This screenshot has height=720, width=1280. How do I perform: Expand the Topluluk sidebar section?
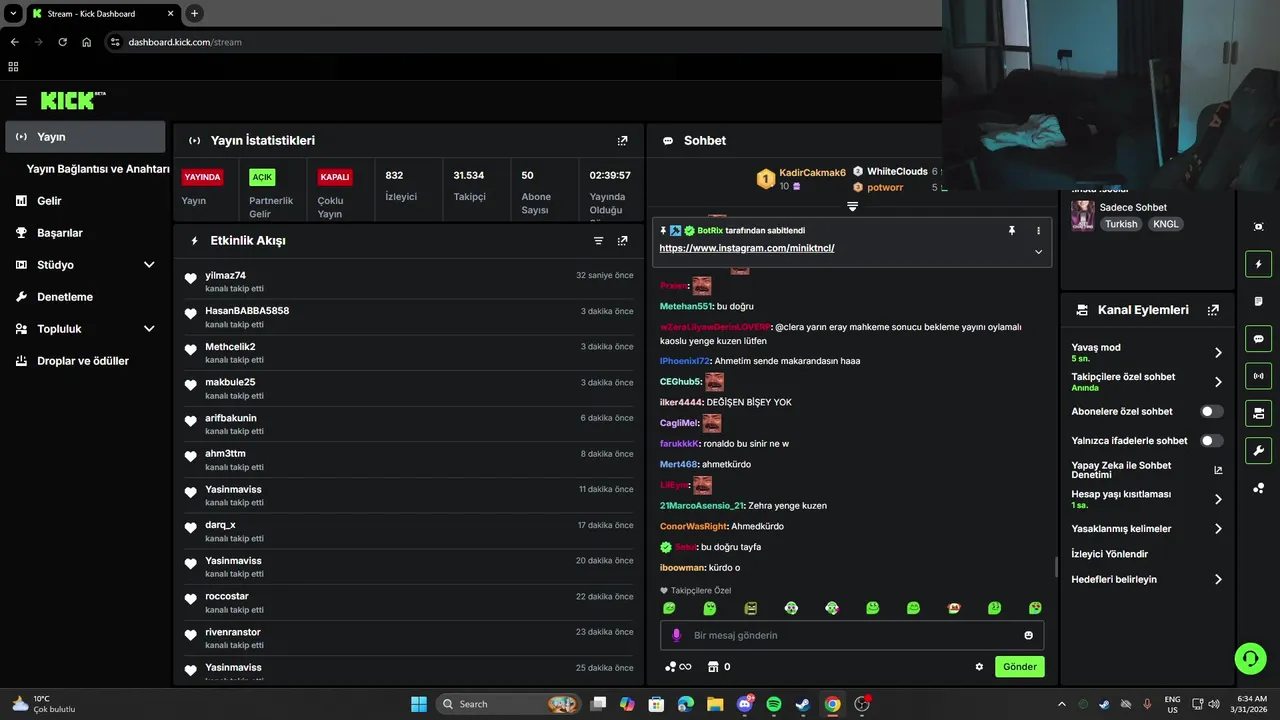click(x=149, y=329)
